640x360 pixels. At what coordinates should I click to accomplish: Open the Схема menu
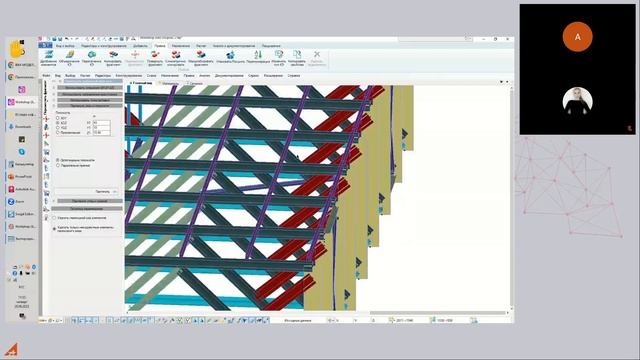[x=151, y=76]
